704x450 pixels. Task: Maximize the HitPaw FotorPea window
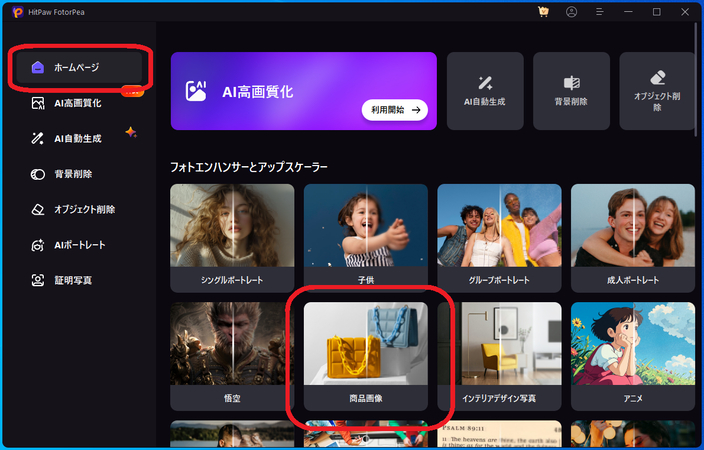point(656,12)
